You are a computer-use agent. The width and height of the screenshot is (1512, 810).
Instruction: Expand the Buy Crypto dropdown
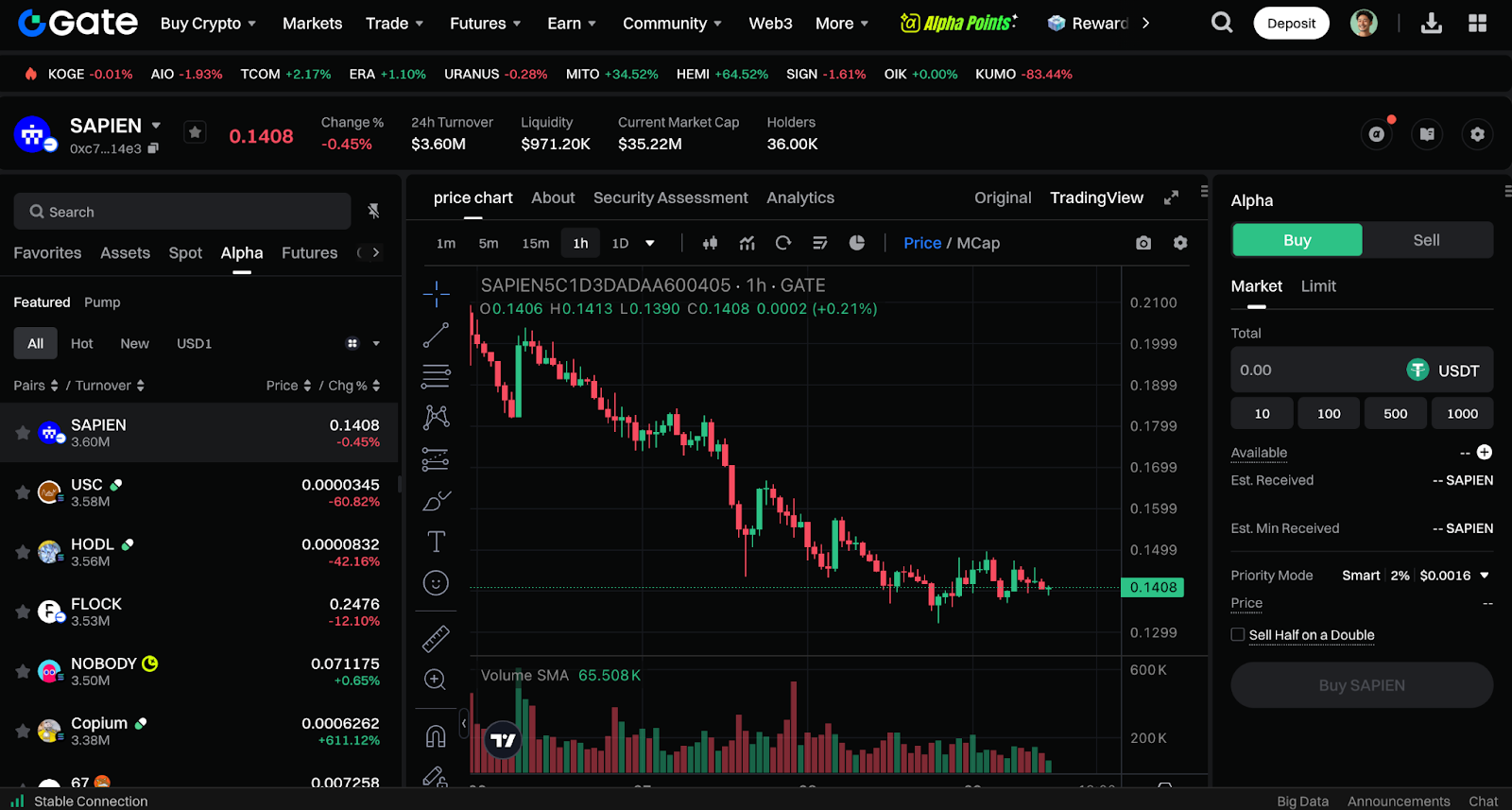208,23
